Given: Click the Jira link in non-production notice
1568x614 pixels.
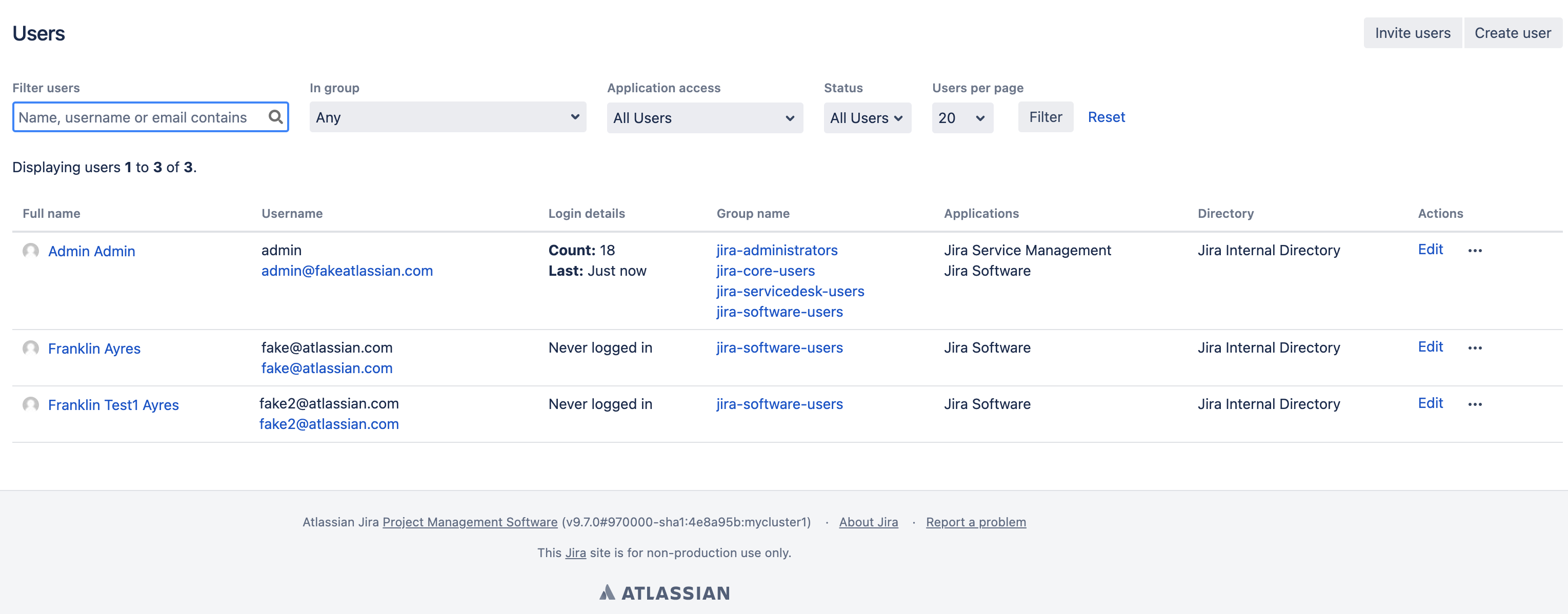Looking at the screenshot, I should [x=575, y=552].
